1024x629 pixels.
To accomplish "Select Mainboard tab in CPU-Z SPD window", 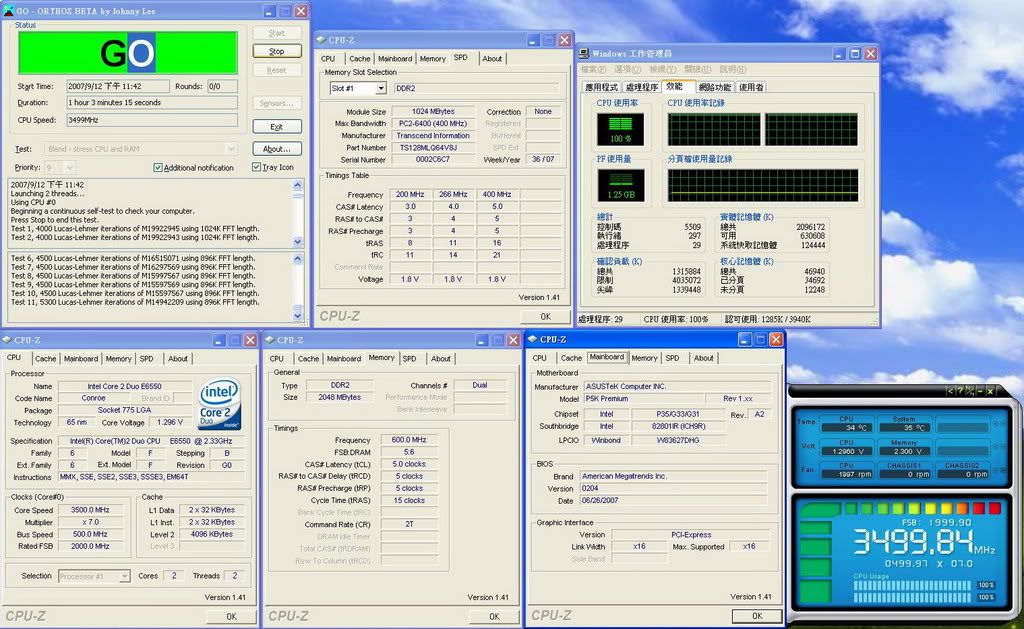I will pyautogui.click(x=395, y=59).
